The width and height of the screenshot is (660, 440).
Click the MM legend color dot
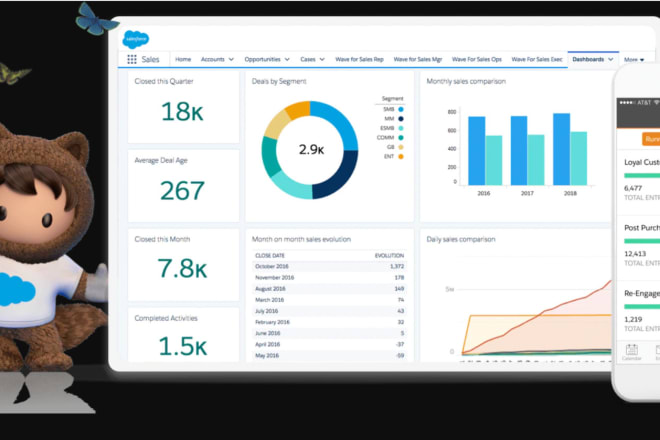[x=401, y=119]
